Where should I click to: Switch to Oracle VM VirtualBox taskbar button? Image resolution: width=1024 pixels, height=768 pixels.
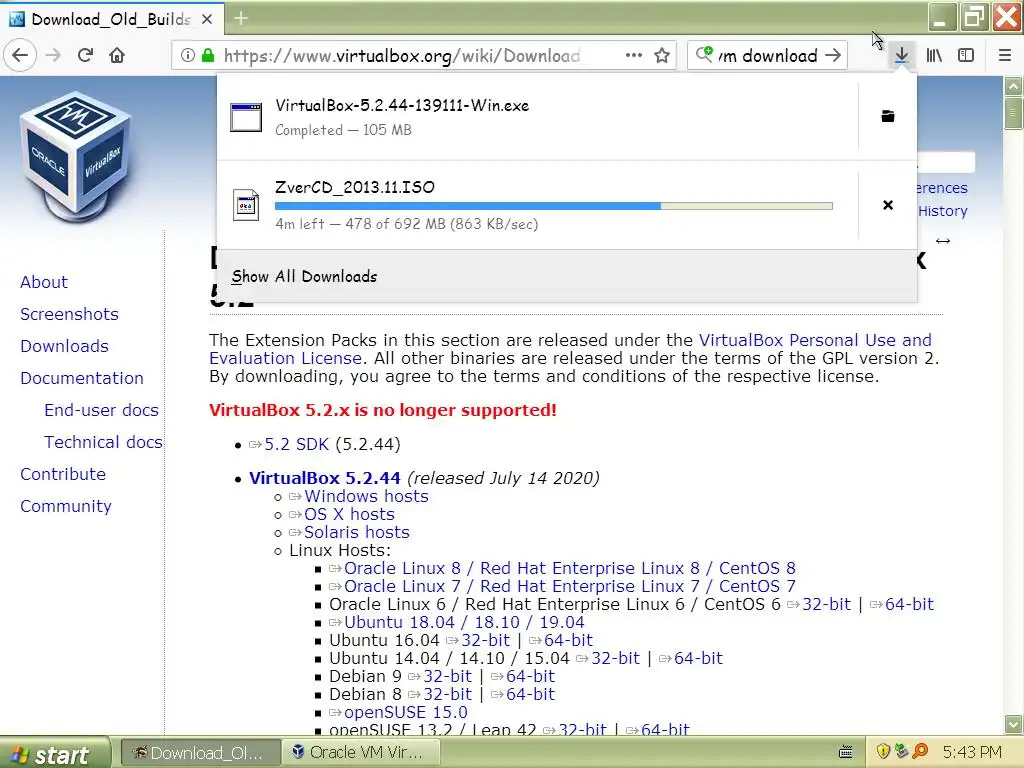(x=360, y=753)
